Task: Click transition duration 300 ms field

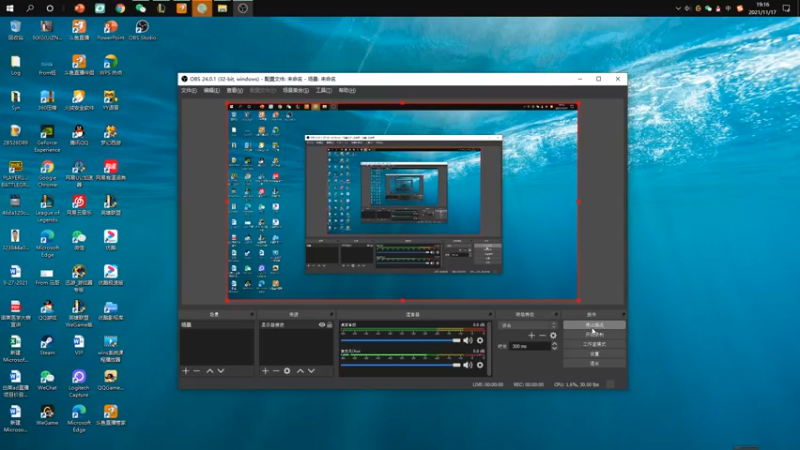Action: click(x=530, y=346)
